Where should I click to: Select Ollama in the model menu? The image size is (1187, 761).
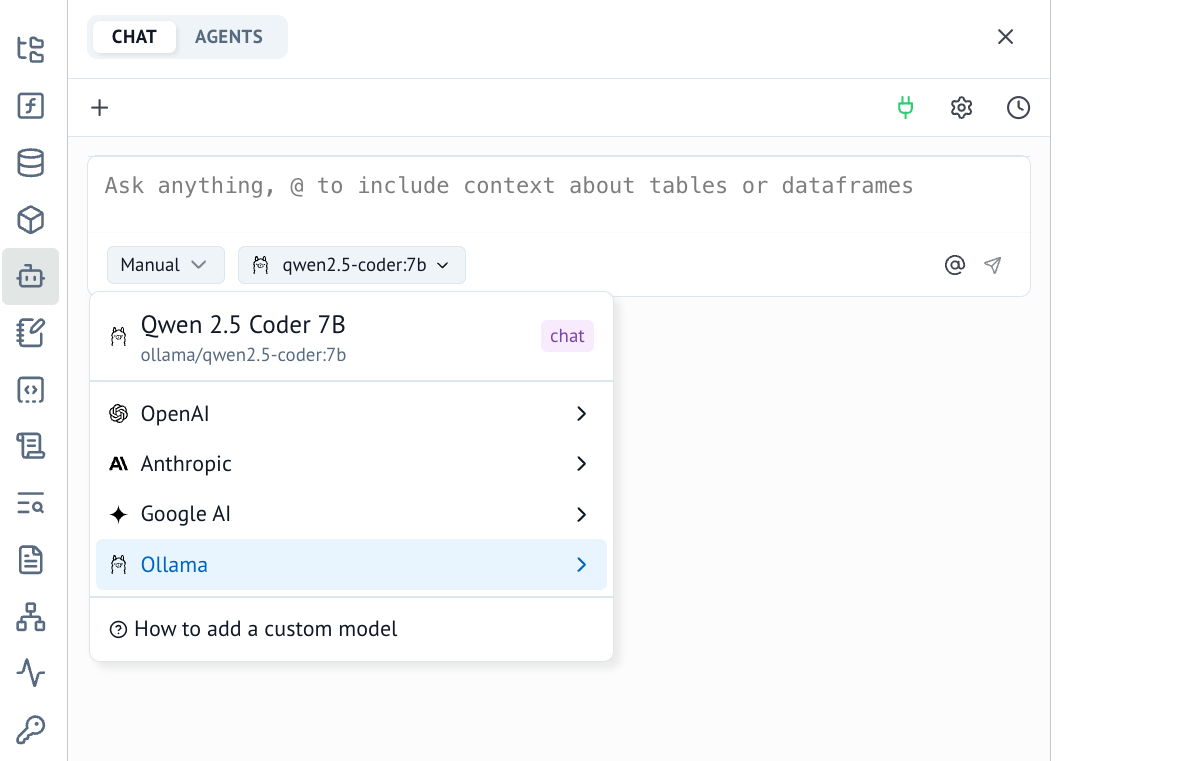coord(351,565)
